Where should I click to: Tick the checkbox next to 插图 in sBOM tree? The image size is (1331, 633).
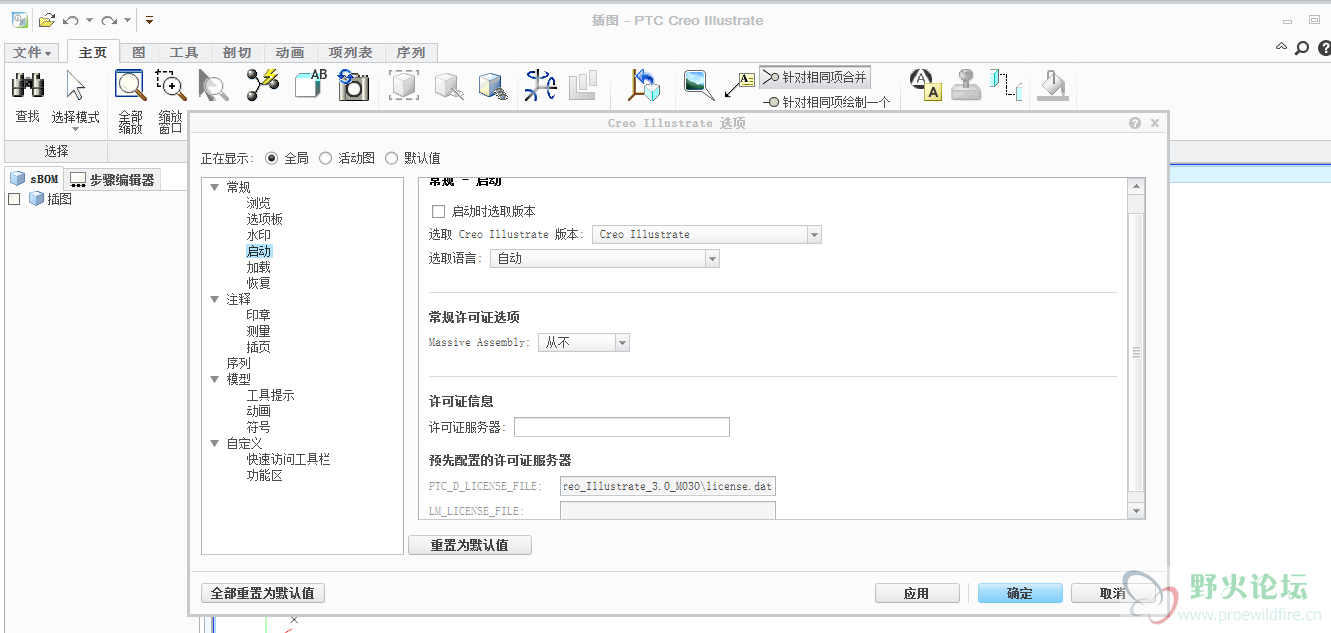click(14, 199)
